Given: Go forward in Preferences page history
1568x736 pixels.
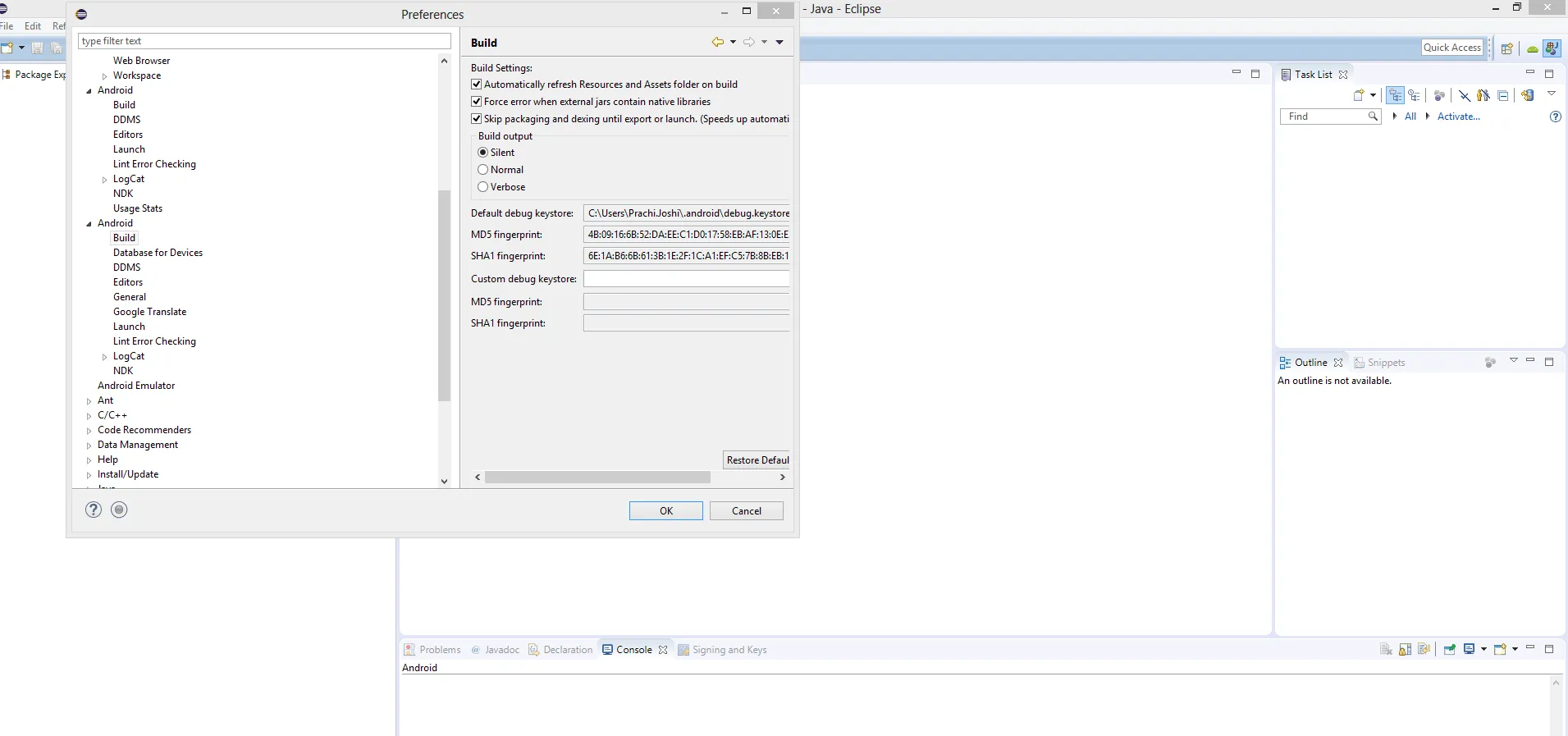Looking at the screenshot, I should (749, 42).
